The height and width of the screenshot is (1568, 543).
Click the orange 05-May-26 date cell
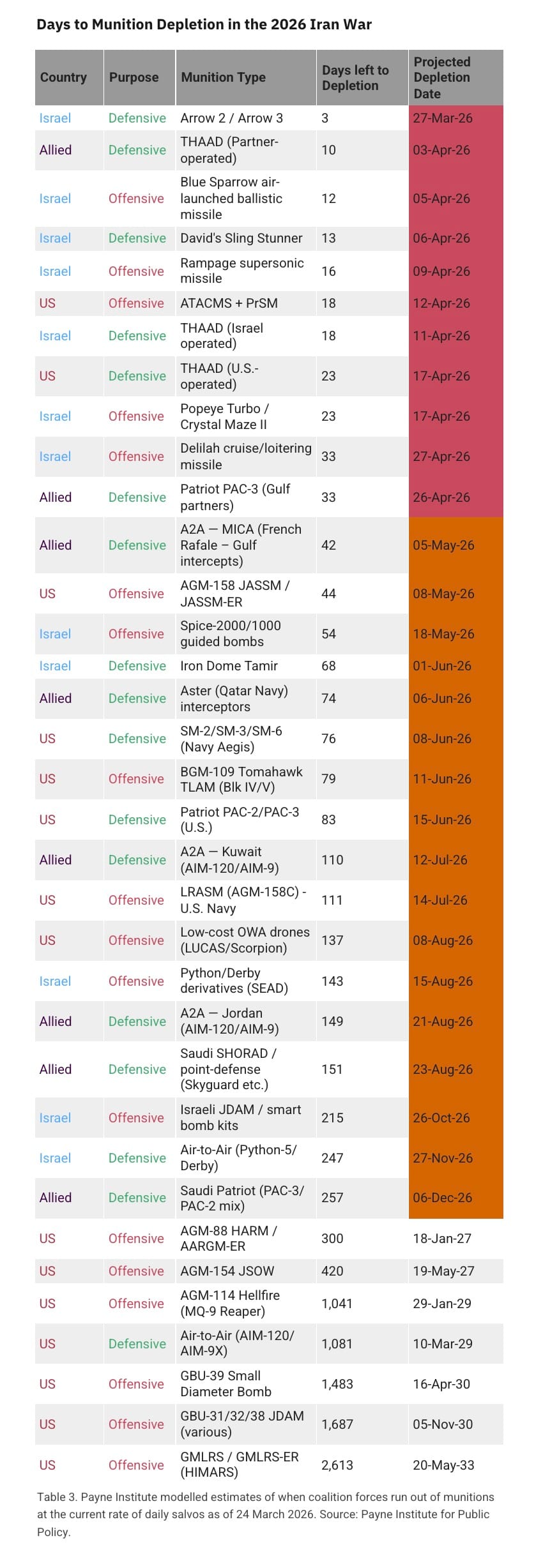pos(443,545)
